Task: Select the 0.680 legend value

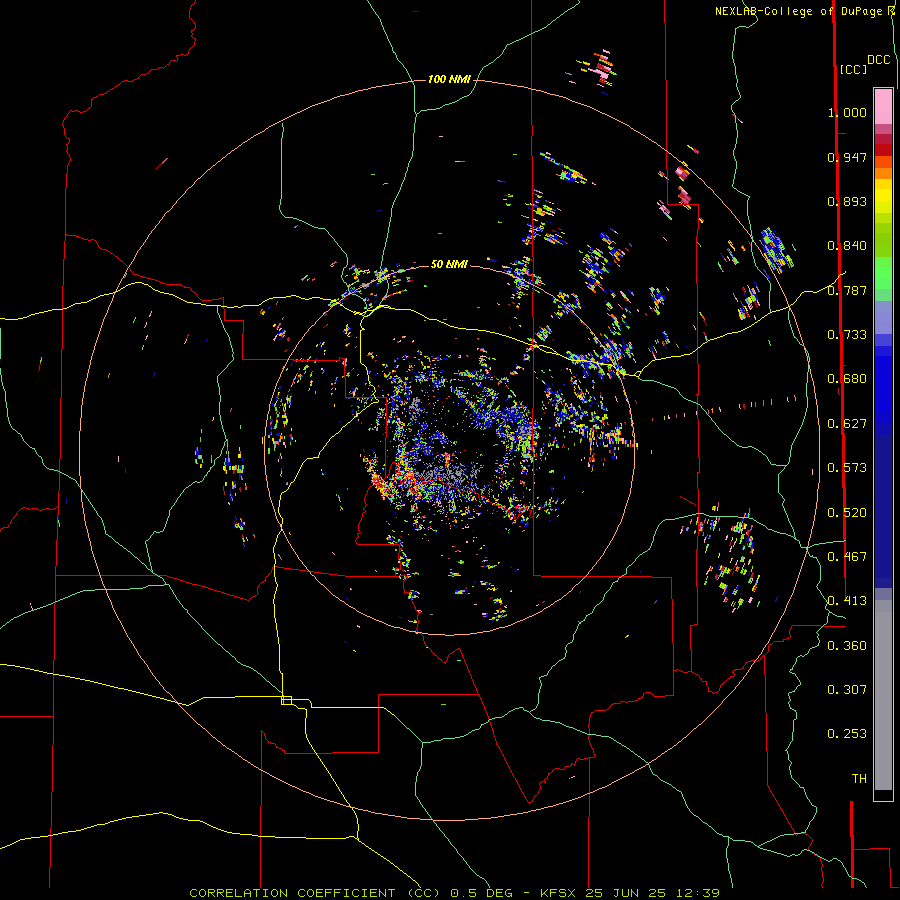Action: pyautogui.click(x=847, y=379)
